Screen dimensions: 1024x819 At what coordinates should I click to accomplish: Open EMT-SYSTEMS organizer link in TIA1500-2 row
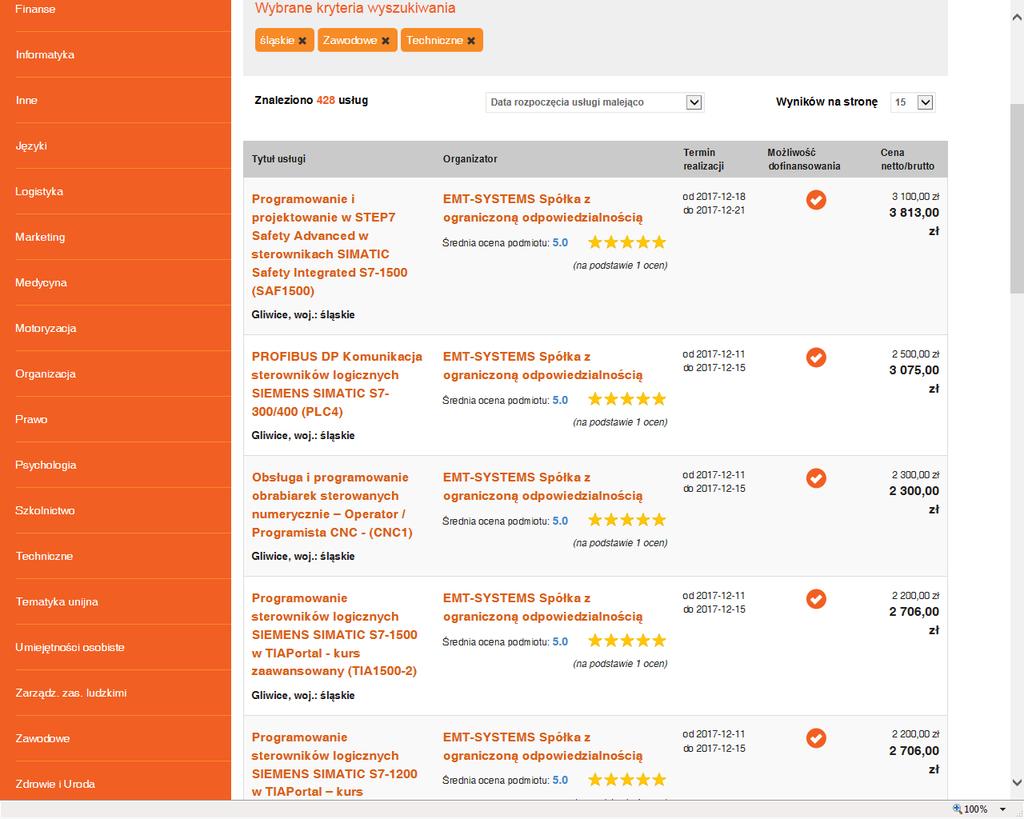pyautogui.click(x=543, y=607)
